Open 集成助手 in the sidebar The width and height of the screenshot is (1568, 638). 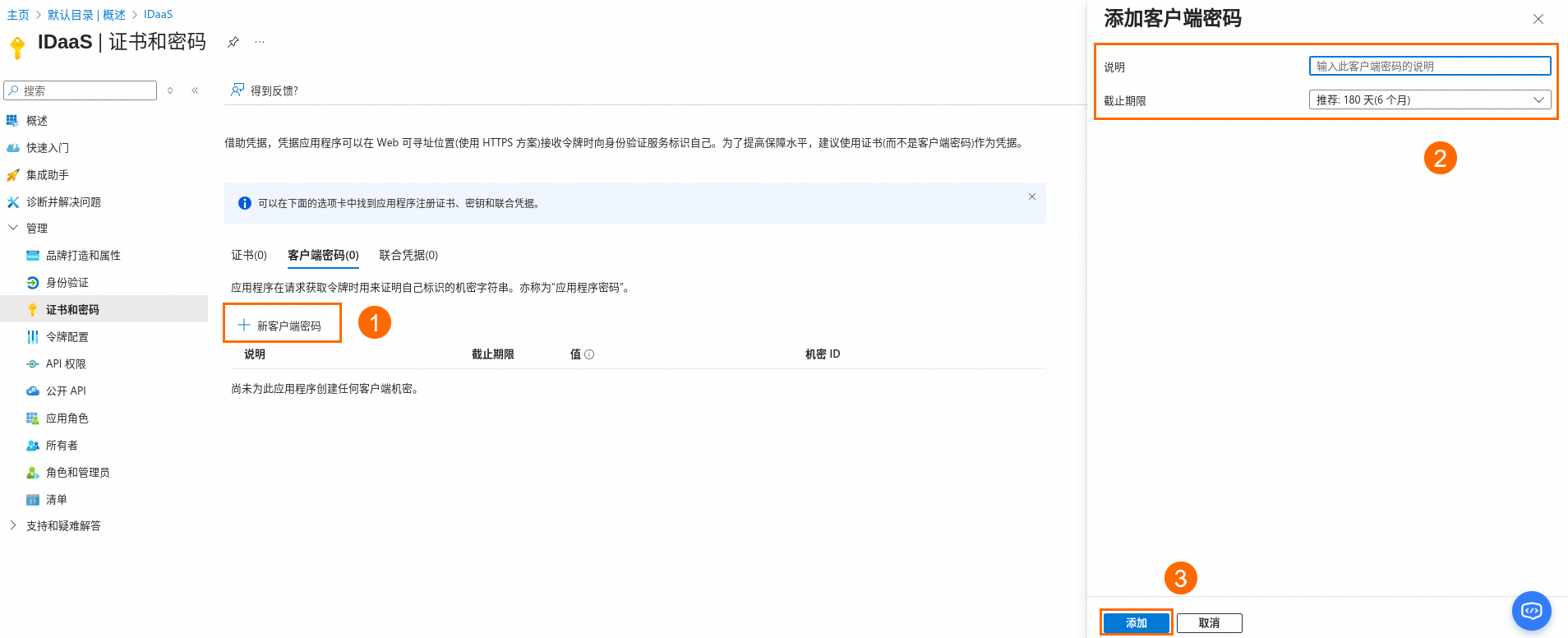pos(48,175)
